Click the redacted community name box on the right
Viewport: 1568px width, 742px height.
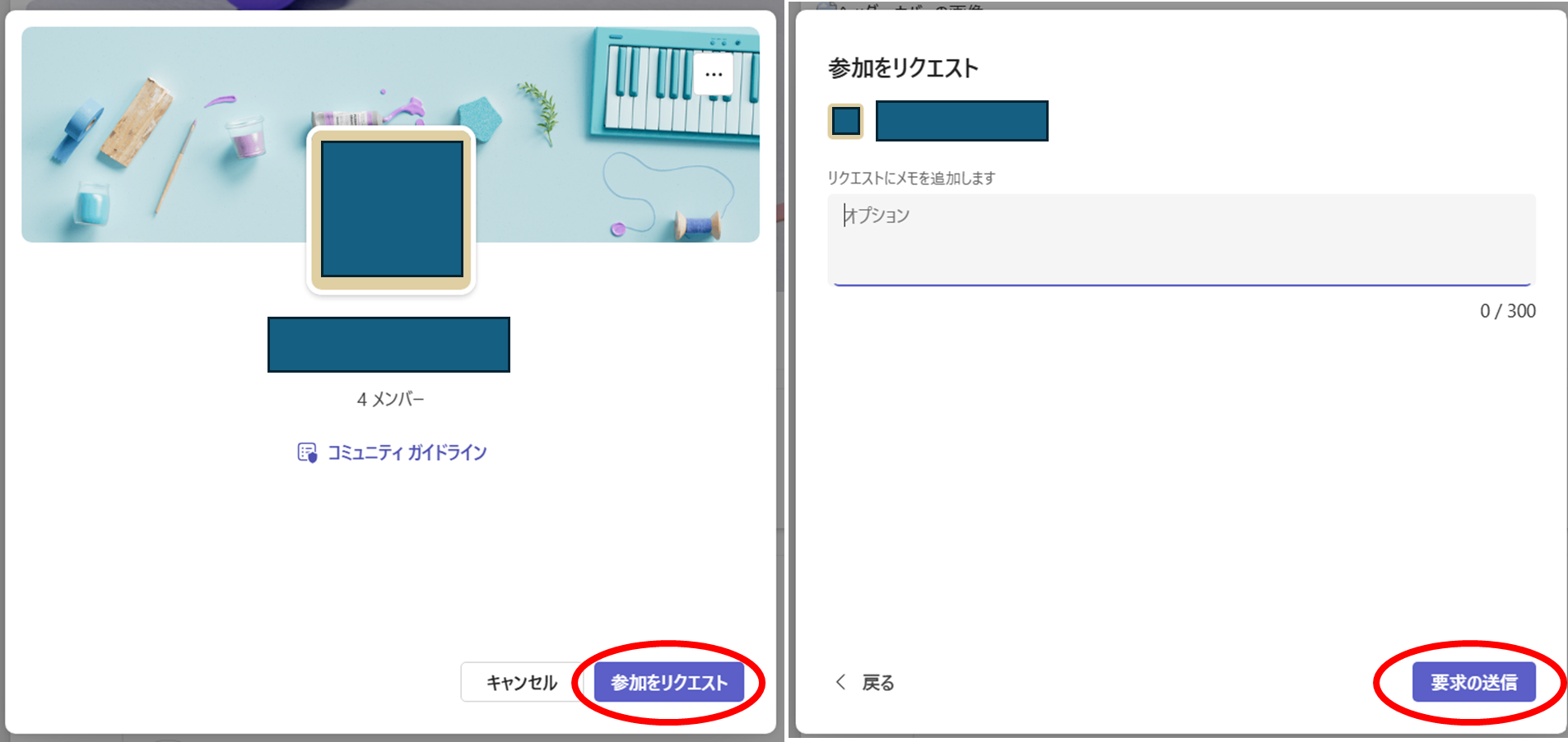click(961, 120)
